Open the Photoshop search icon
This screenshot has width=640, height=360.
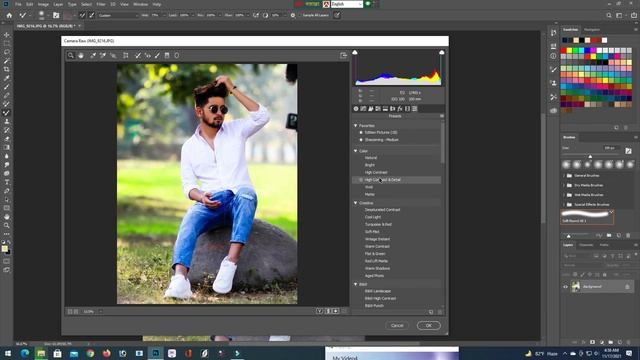609,15
